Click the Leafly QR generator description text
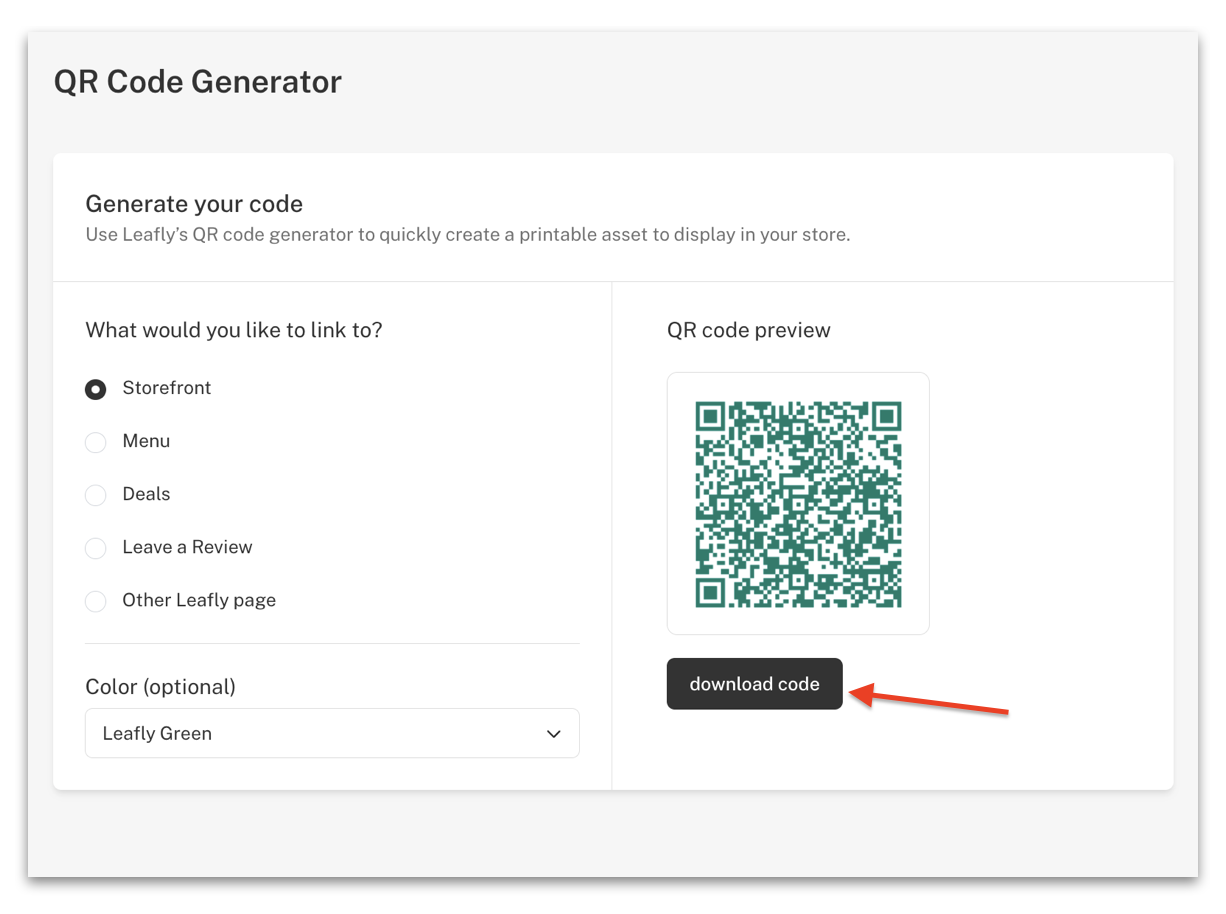This screenshot has height=914, width=1226. point(468,236)
